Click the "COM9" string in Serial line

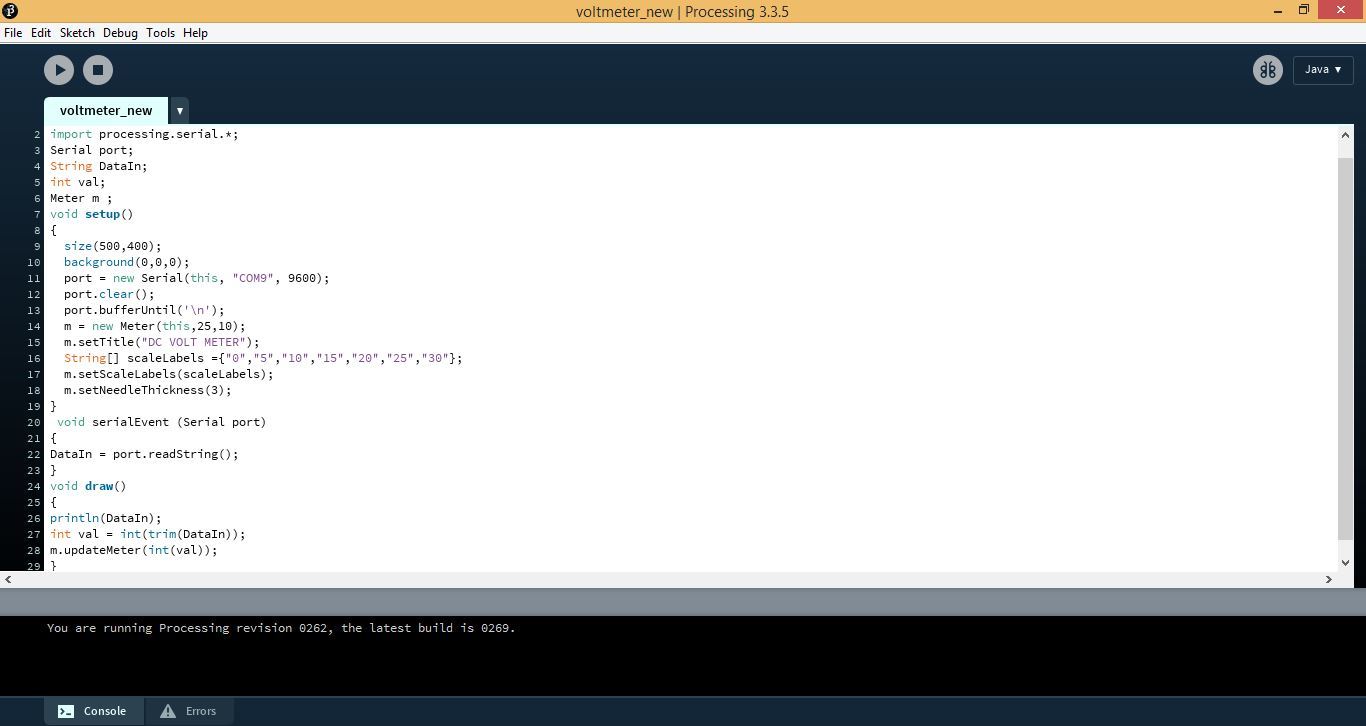click(x=253, y=278)
